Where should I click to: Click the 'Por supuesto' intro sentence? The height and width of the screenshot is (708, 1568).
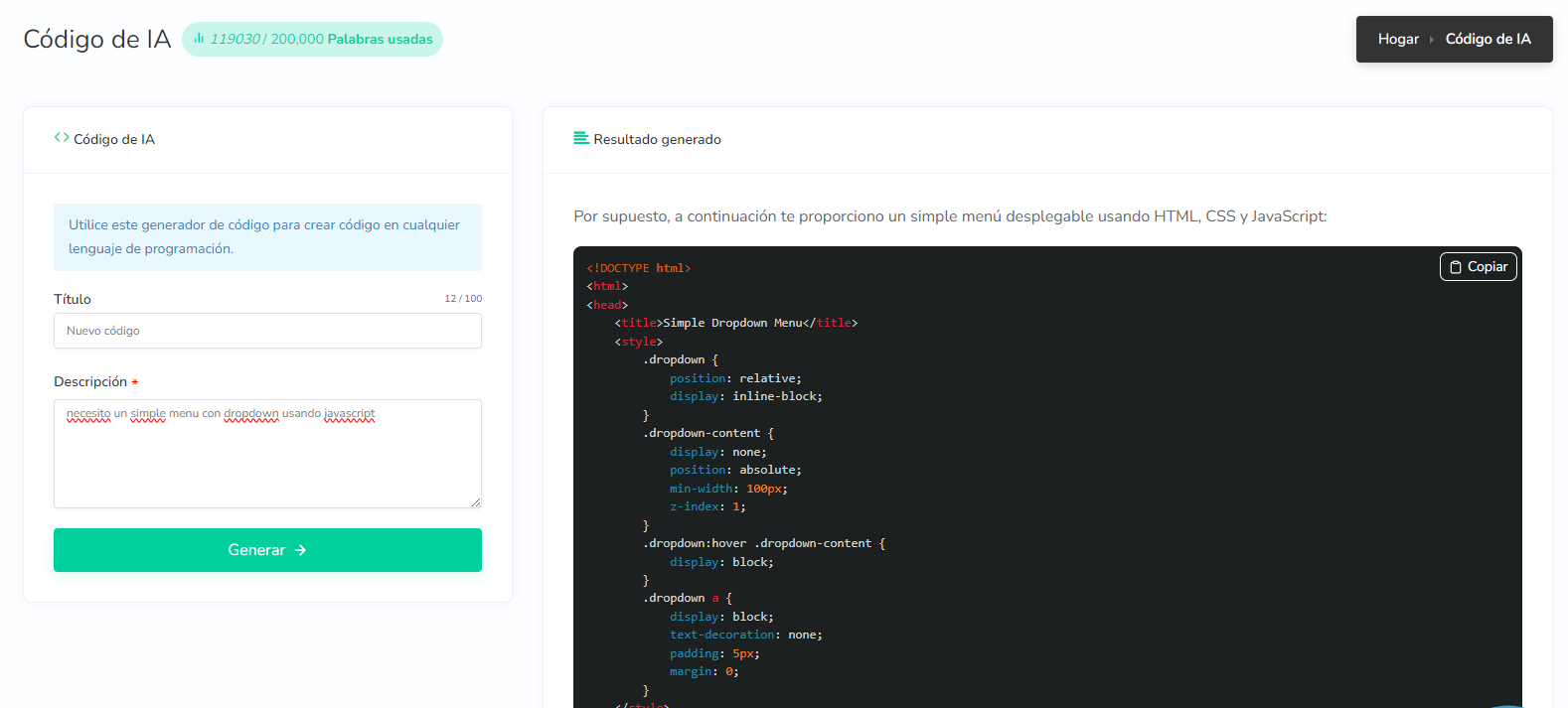(950, 216)
